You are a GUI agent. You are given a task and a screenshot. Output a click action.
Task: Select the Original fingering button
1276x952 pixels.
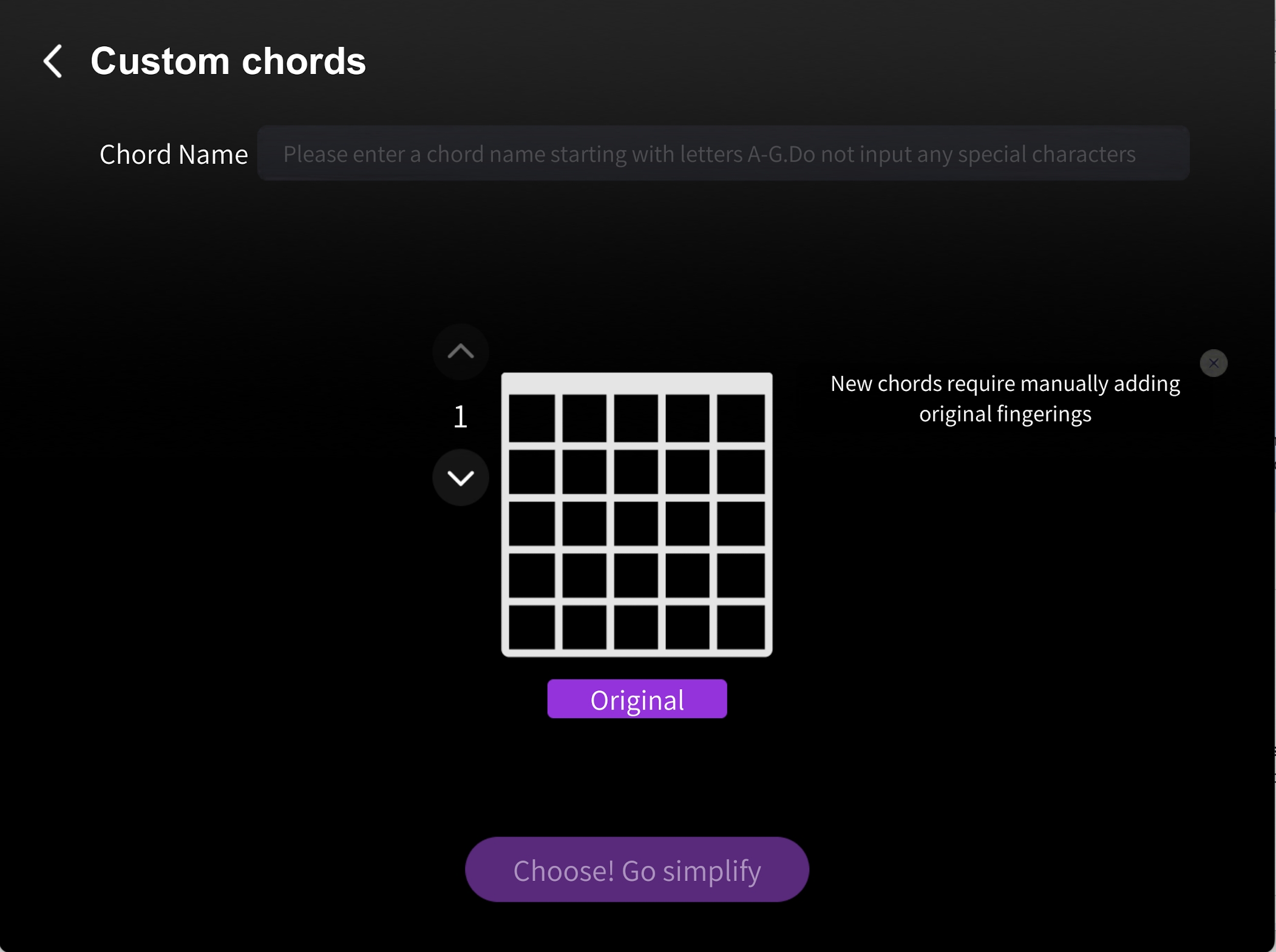pos(637,699)
